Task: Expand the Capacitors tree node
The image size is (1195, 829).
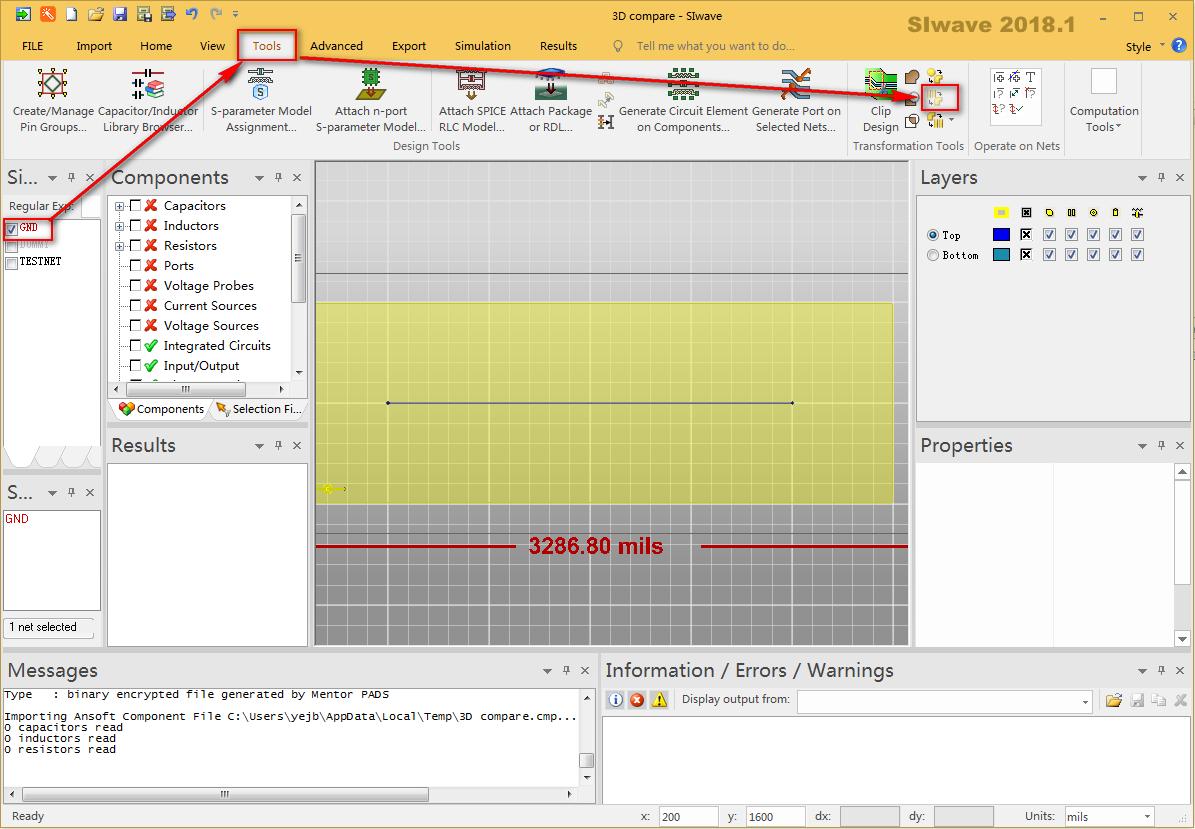Action: 120,206
